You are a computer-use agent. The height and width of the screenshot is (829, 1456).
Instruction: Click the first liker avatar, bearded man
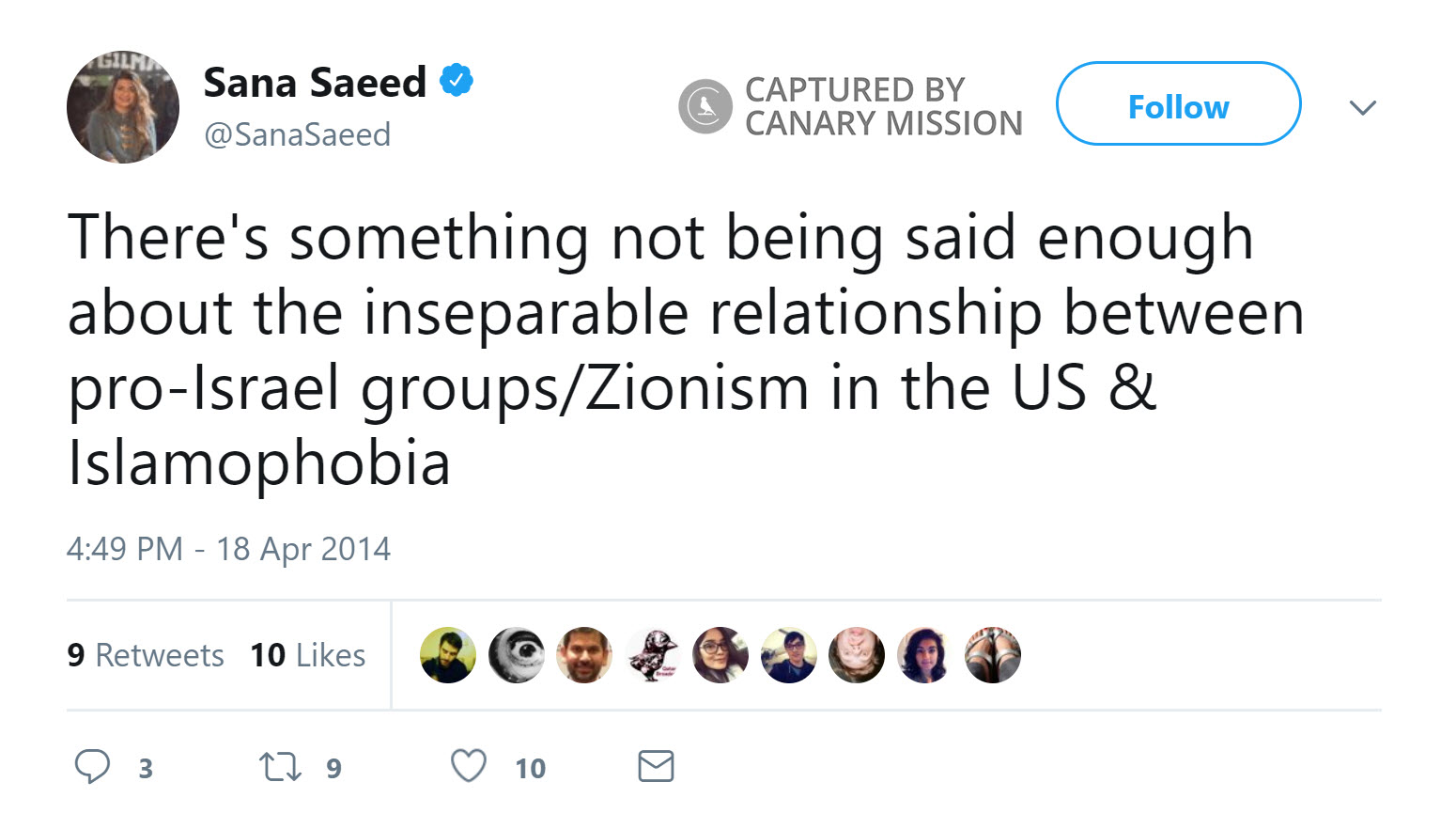tap(447, 655)
